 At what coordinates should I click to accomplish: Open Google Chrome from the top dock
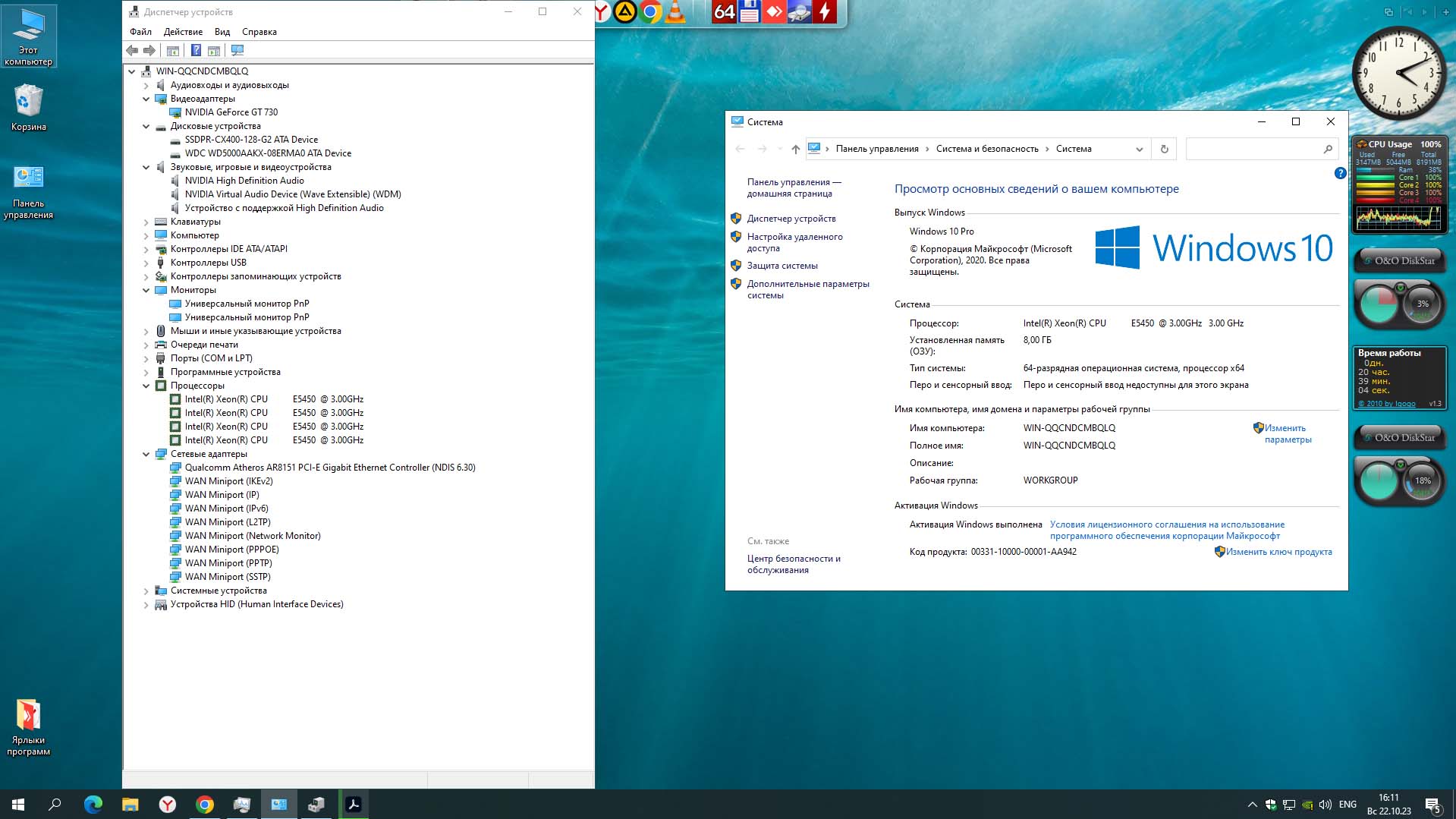(650, 11)
